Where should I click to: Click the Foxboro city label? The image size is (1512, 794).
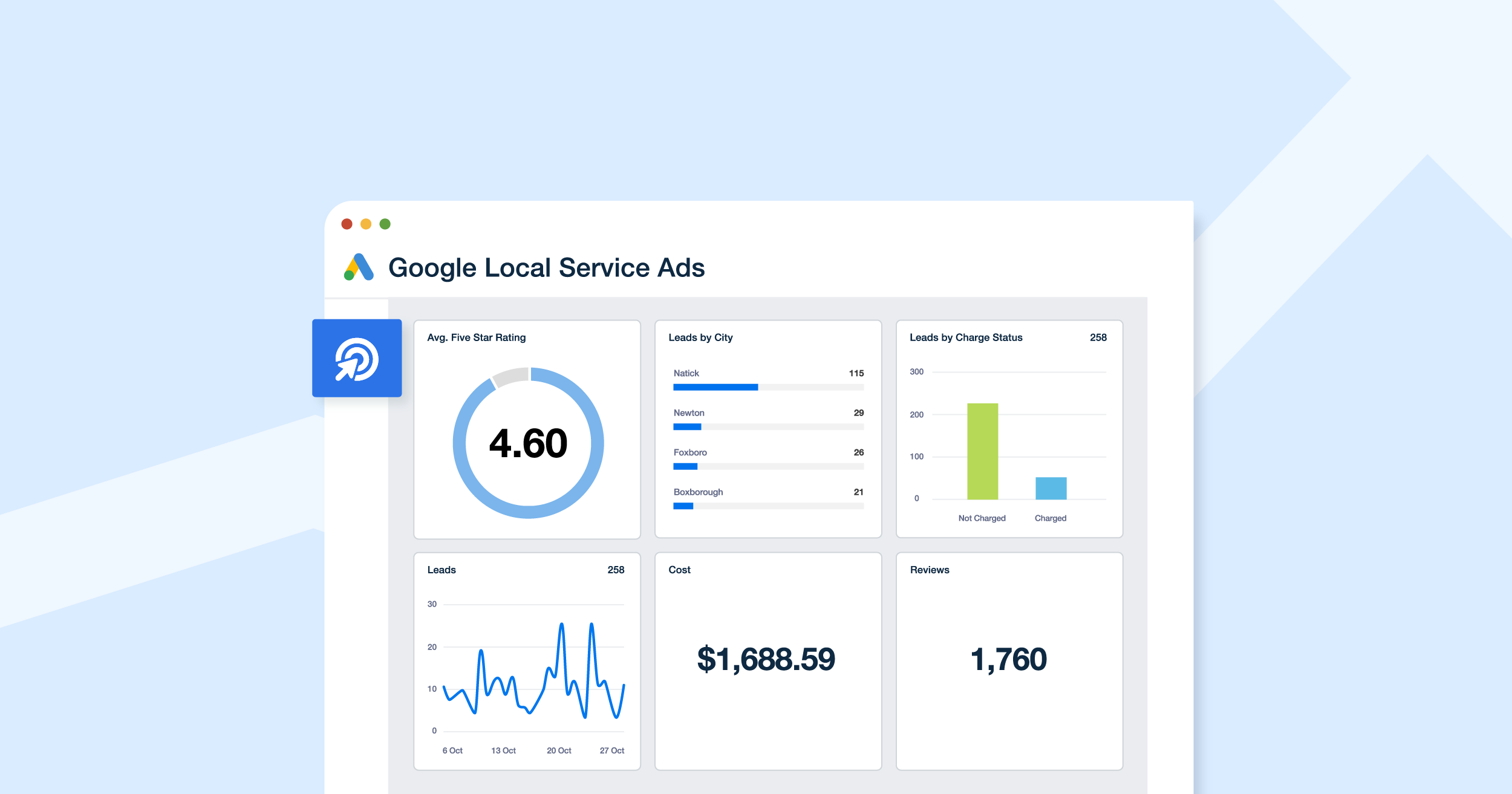point(689,452)
